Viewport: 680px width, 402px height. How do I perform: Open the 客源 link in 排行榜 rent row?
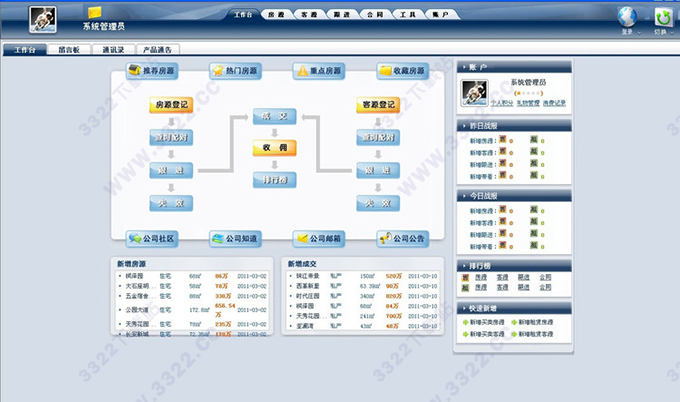coord(502,288)
